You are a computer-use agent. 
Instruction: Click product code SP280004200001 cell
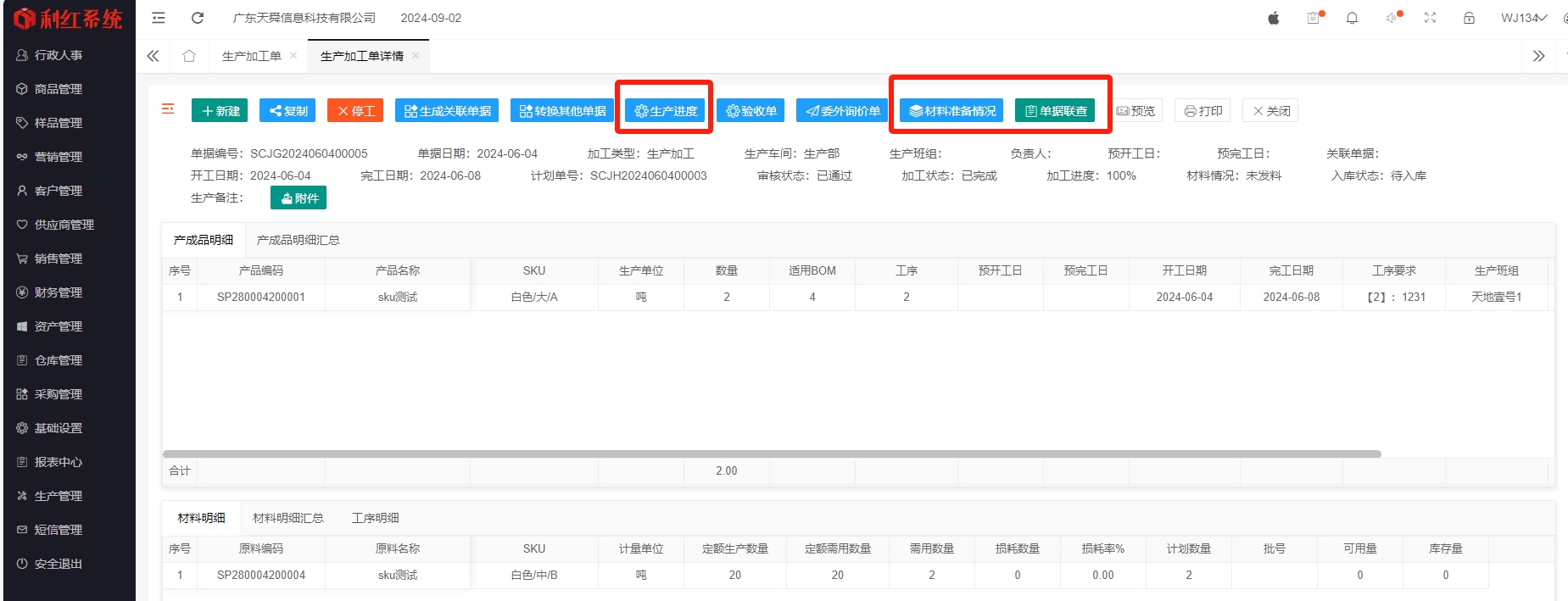click(x=261, y=298)
